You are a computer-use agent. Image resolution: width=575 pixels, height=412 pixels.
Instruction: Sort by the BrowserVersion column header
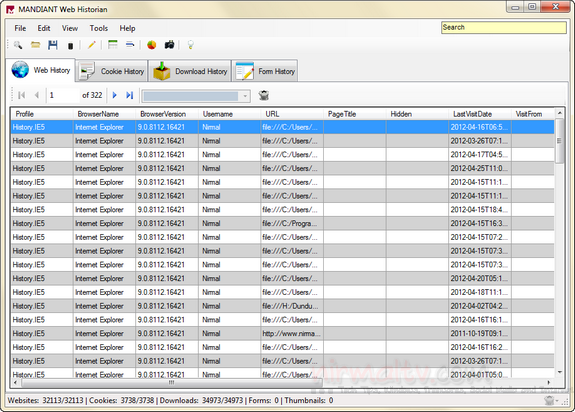[x=167, y=114]
